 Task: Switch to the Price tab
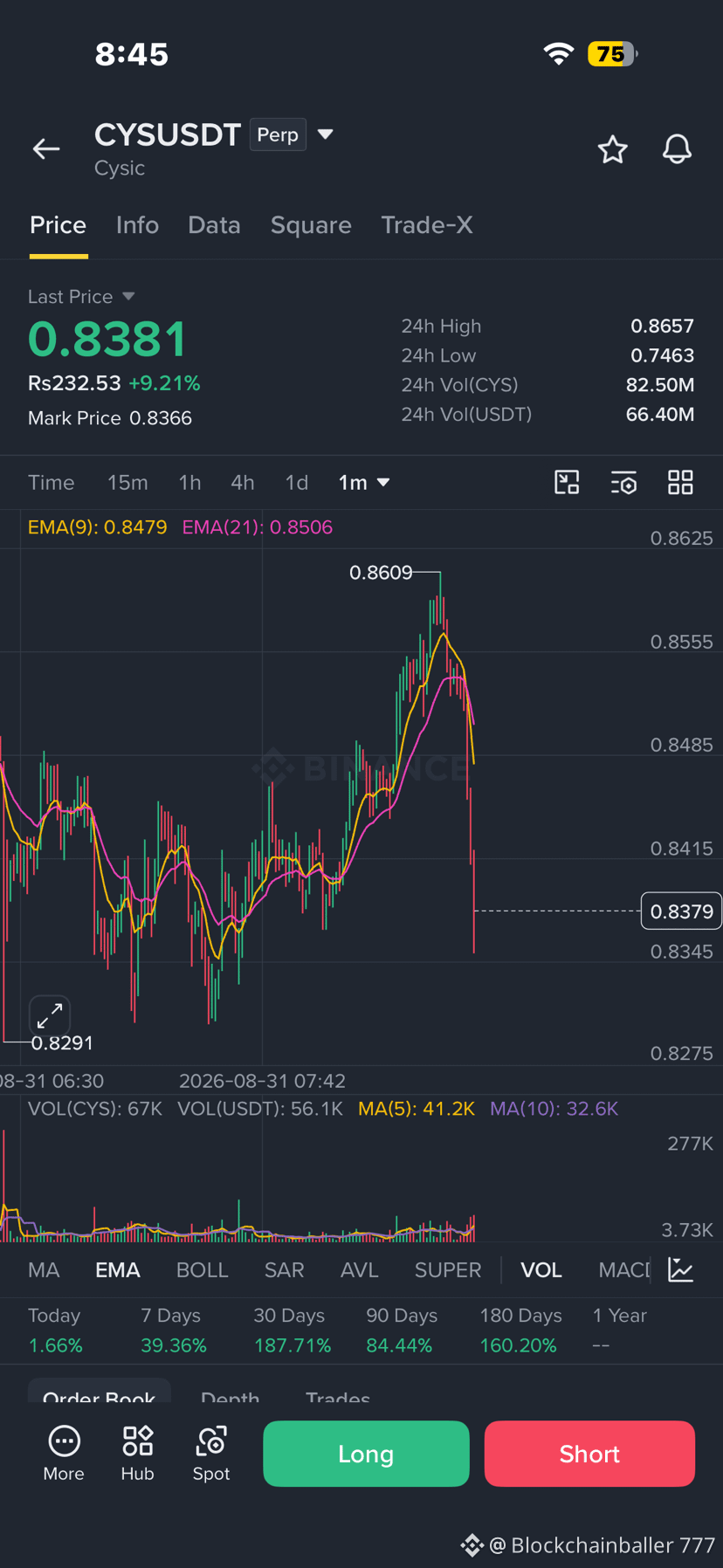point(59,225)
